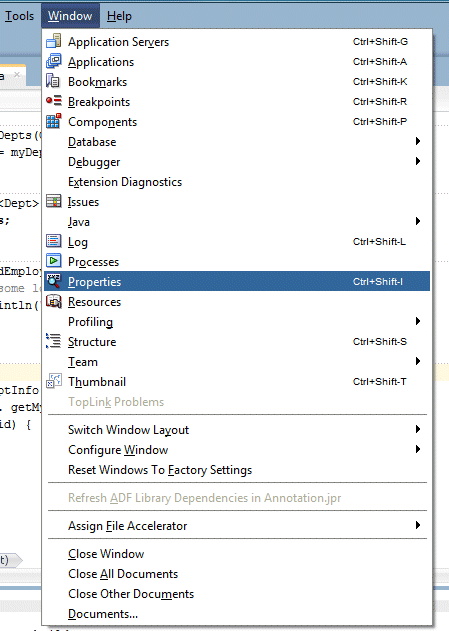The image size is (449, 631).
Task: Click the Structure tree icon
Action: [54, 341]
